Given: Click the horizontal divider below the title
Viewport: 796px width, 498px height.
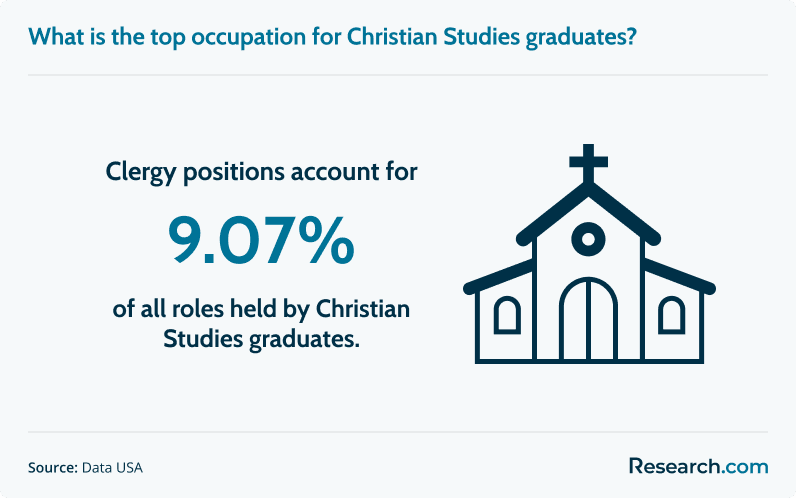Looking at the screenshot, I should coord(398,75).
